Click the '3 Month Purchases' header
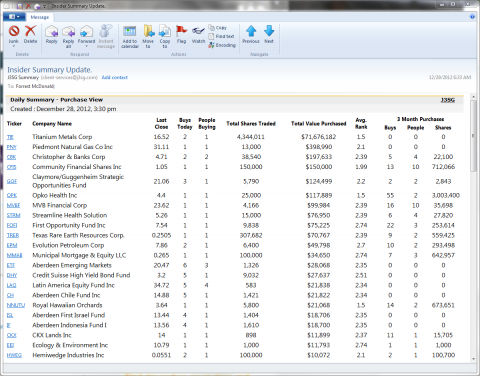The image size is (480, 376). pyautogui.click(x=421, y=119)
